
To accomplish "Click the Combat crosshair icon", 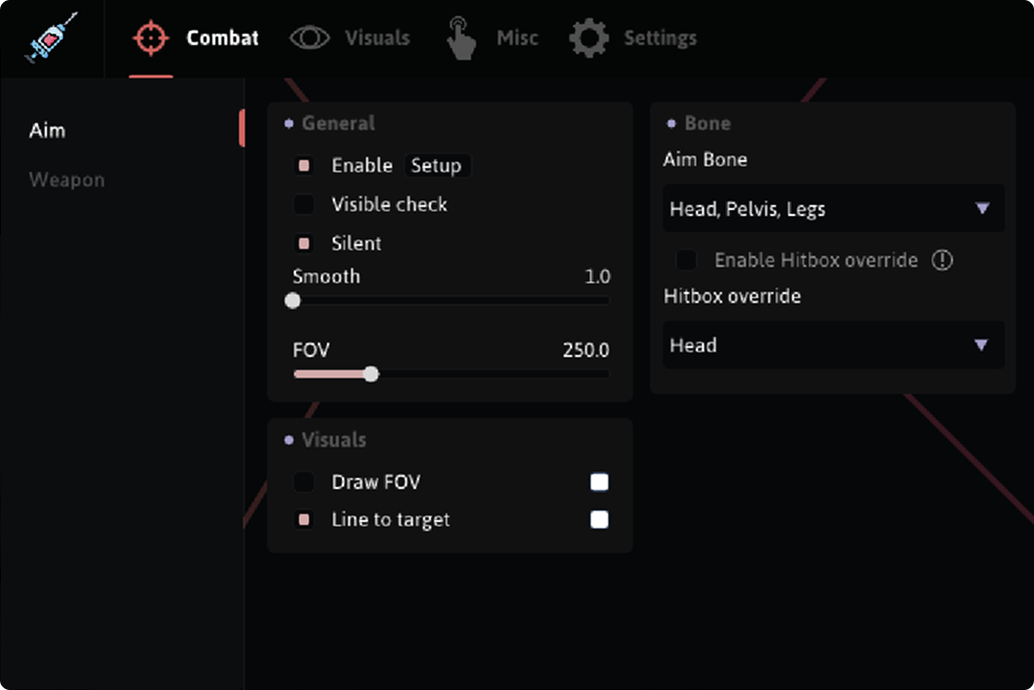I will point(152,38).
